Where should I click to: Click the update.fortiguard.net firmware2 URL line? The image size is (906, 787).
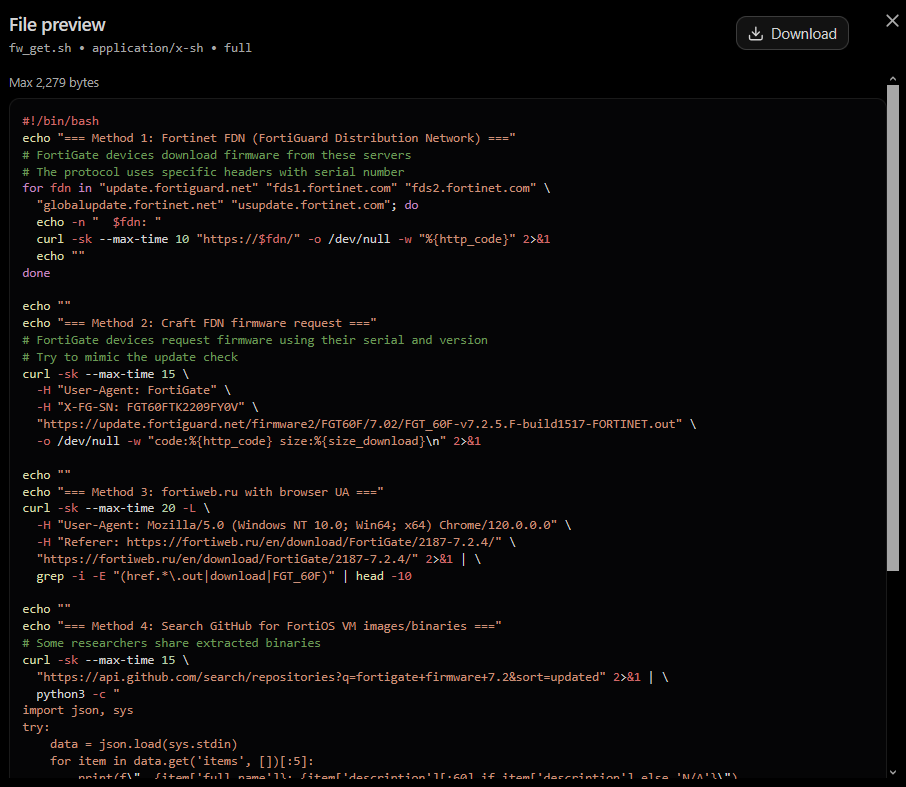[366, 424]
